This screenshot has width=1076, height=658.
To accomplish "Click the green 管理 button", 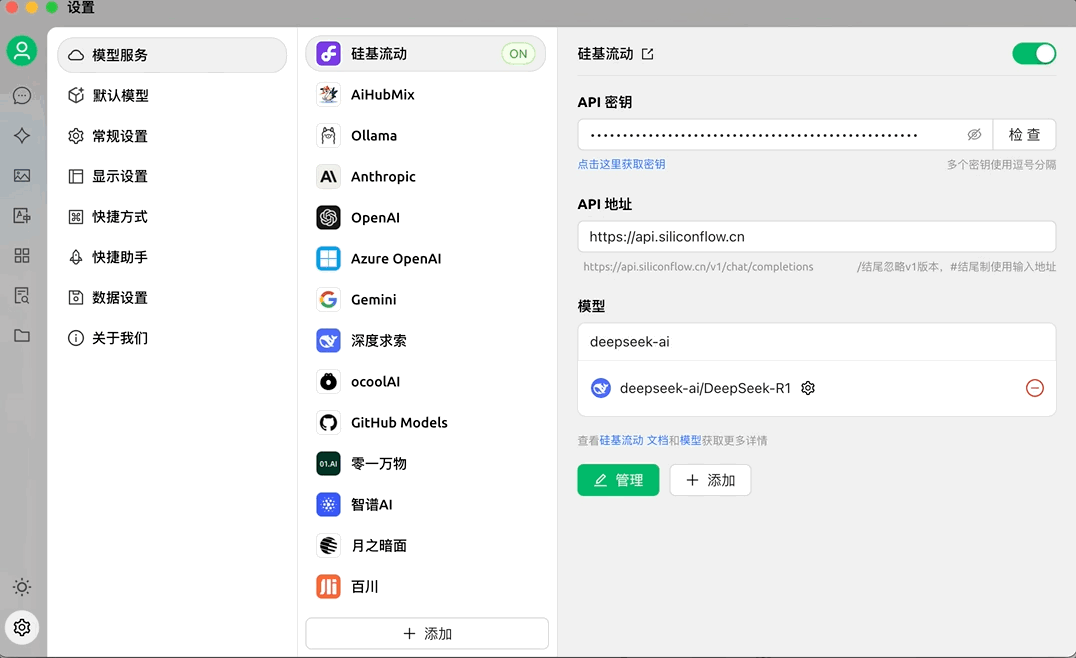I will coord(618,480).
